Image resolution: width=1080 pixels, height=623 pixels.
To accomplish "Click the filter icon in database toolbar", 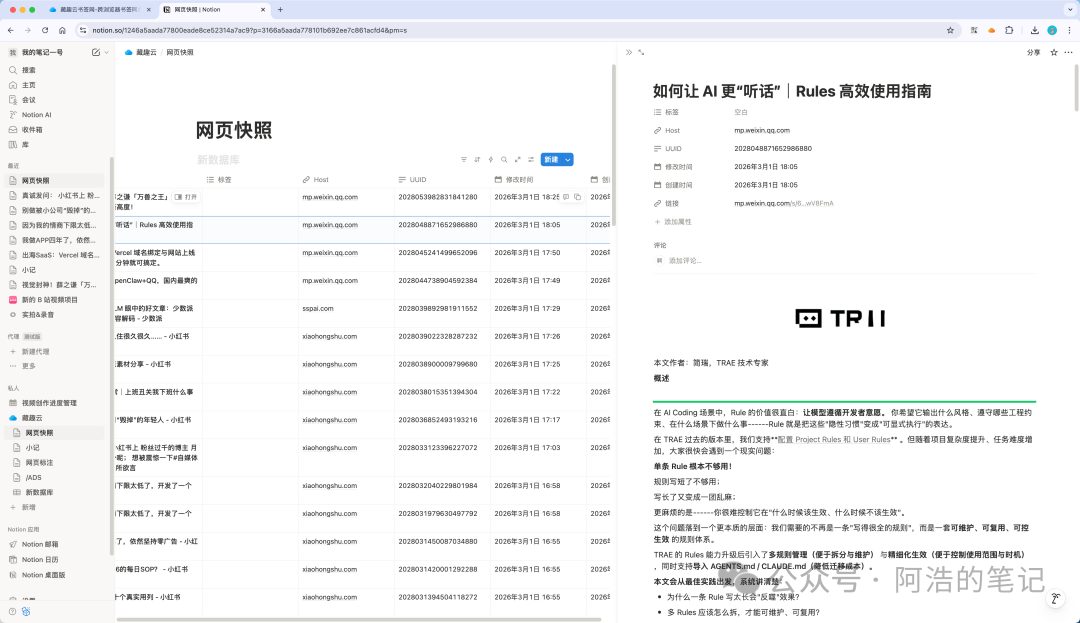I will coord(464,160).
